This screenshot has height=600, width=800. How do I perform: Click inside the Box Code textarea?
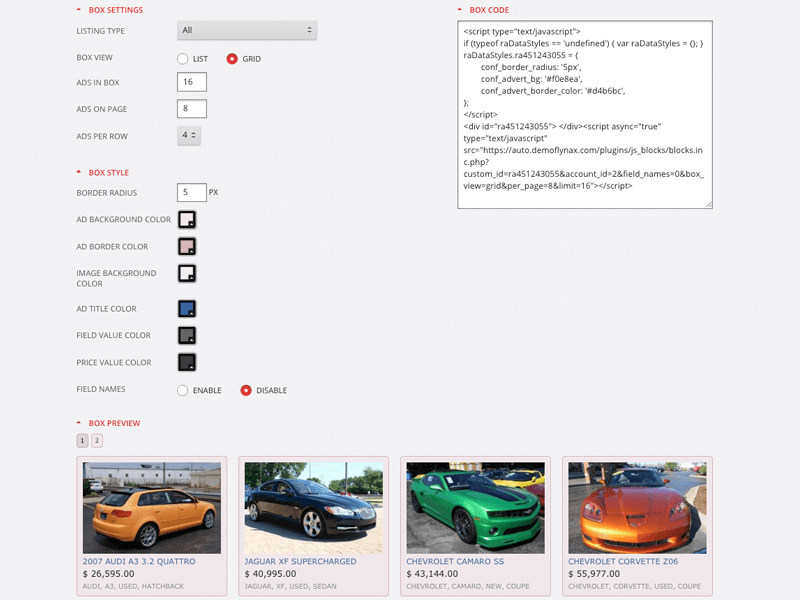585,115
